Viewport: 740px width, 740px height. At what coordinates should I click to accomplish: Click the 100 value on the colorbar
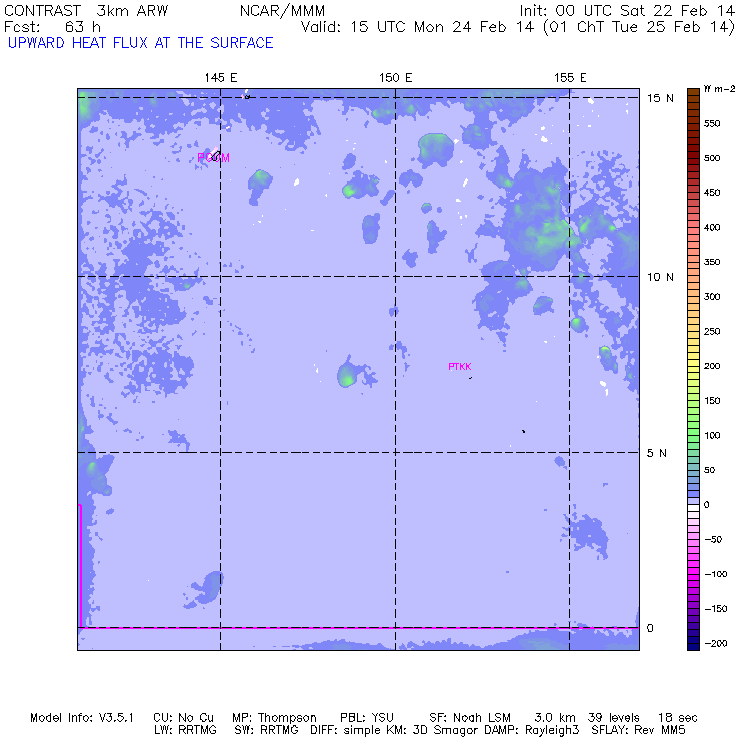click(x=712, y=436)
